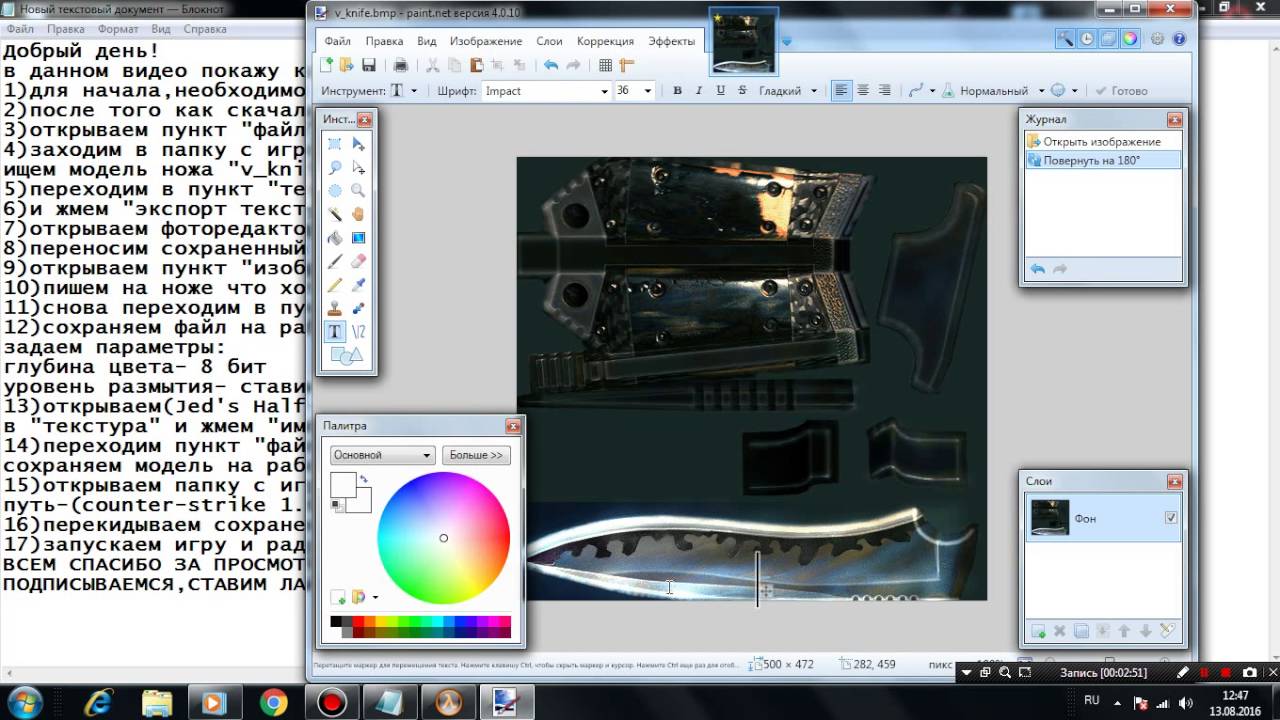Toggle bold text formatting
This screenshot has height=720, width=1280.
[x=677, y=90]
